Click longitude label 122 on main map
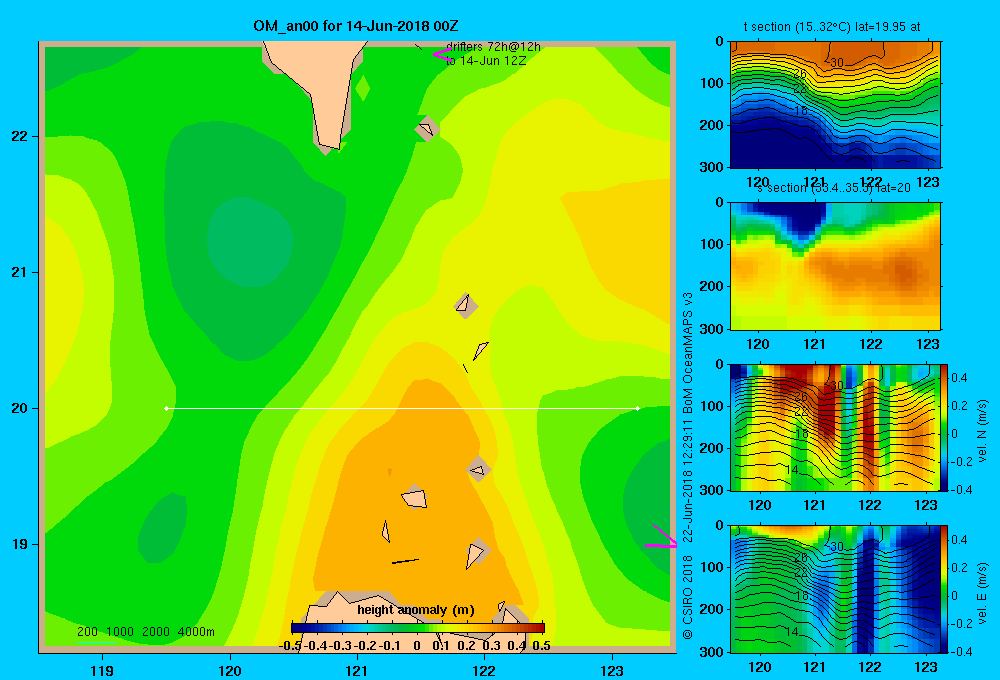The image size is (1000, 680). 484,670
